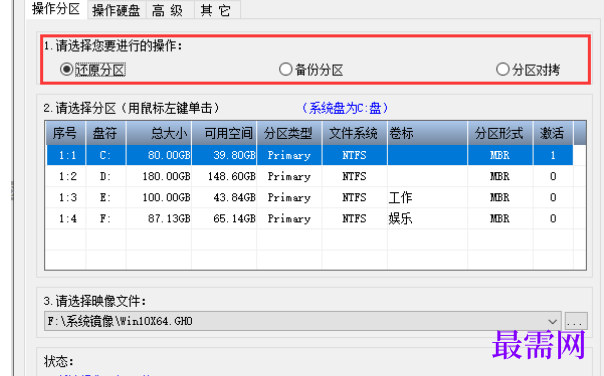Click the 工作 volume label cell
604x376 pixels.
[x=427, y=198]
